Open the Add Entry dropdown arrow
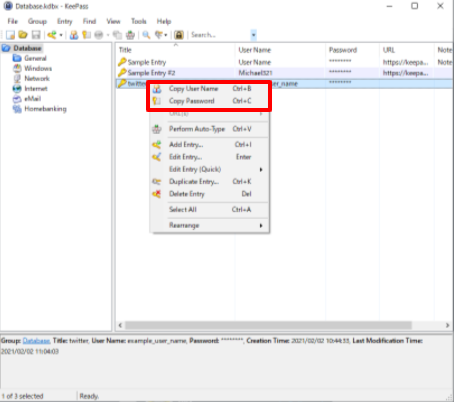The height and width of the screenshot is (402, 454). point(61,35)
